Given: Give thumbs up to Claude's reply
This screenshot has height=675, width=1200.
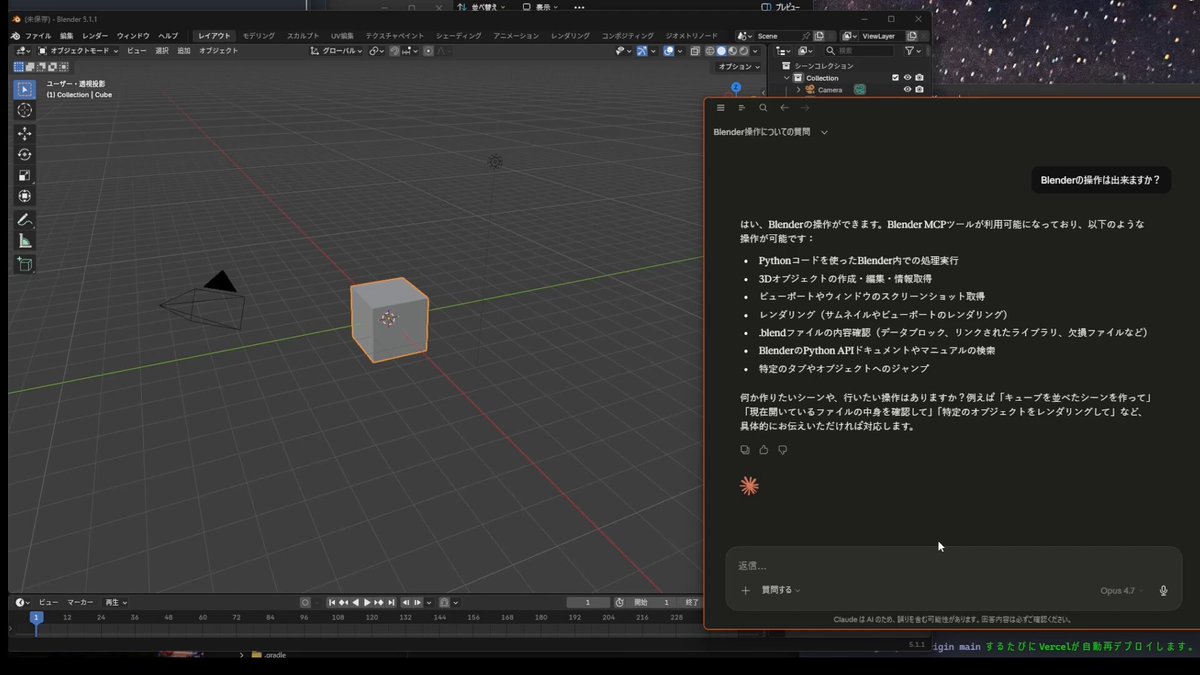Looking at the screenshot, I should [x=764, y=450].
